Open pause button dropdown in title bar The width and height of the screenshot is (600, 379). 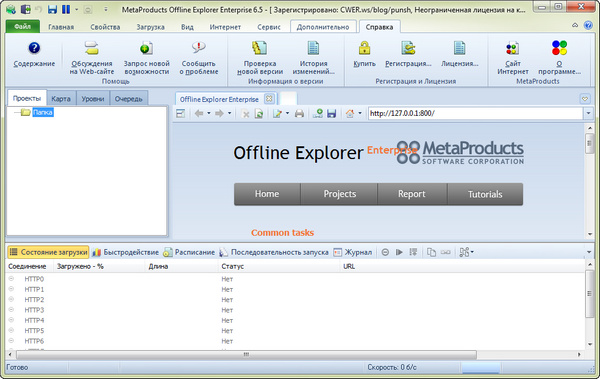76,9
